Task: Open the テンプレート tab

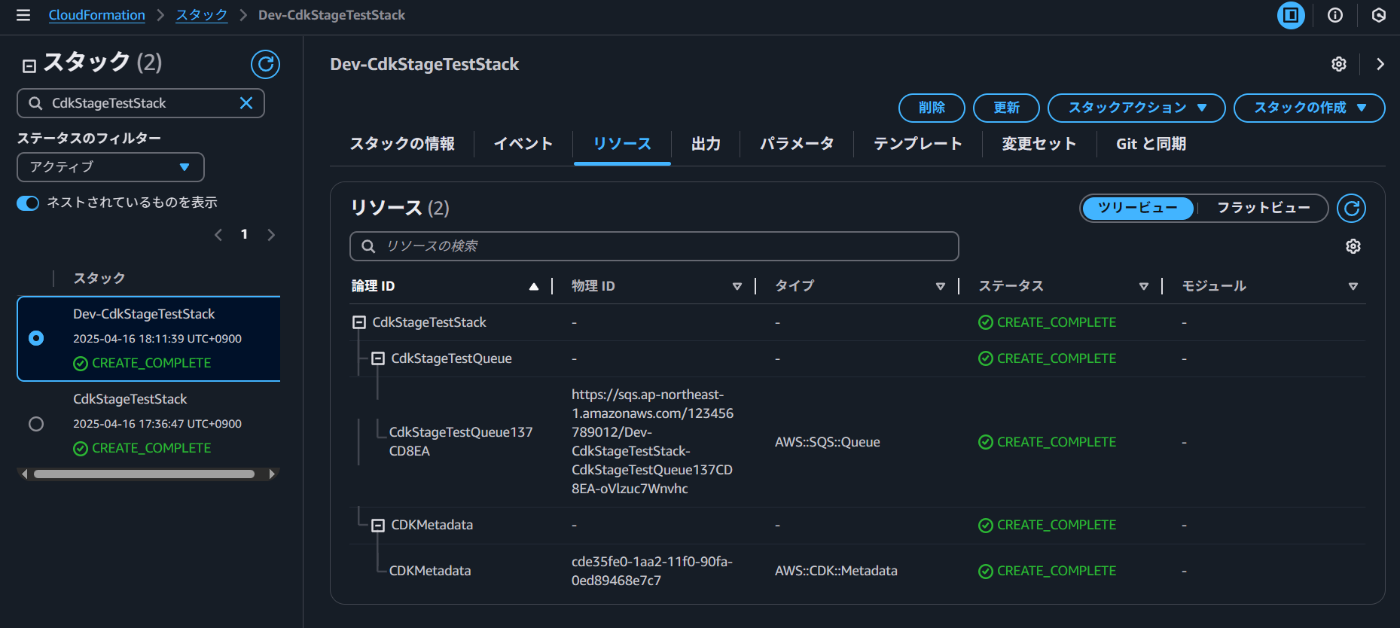Action: pos(918,144)
